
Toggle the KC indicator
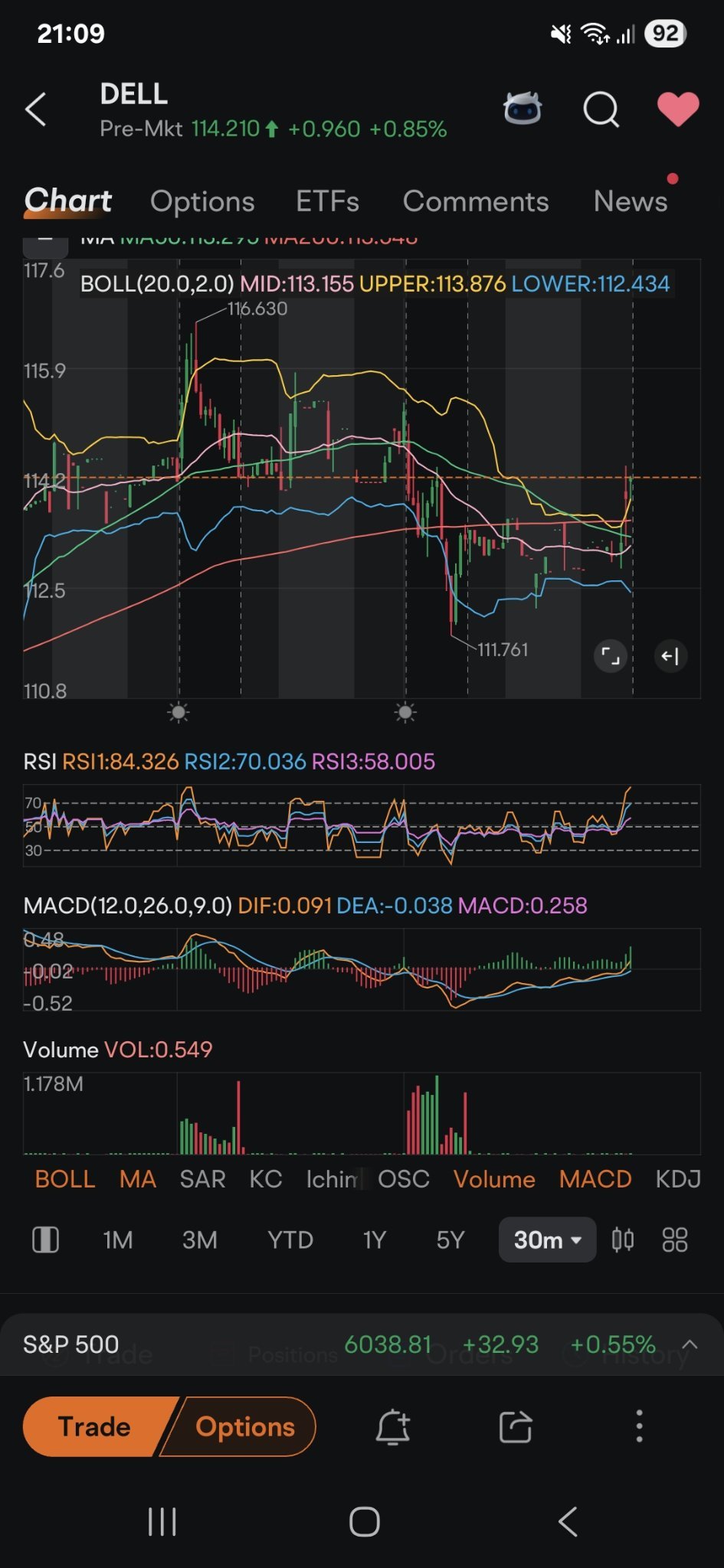pos(266,1179)
